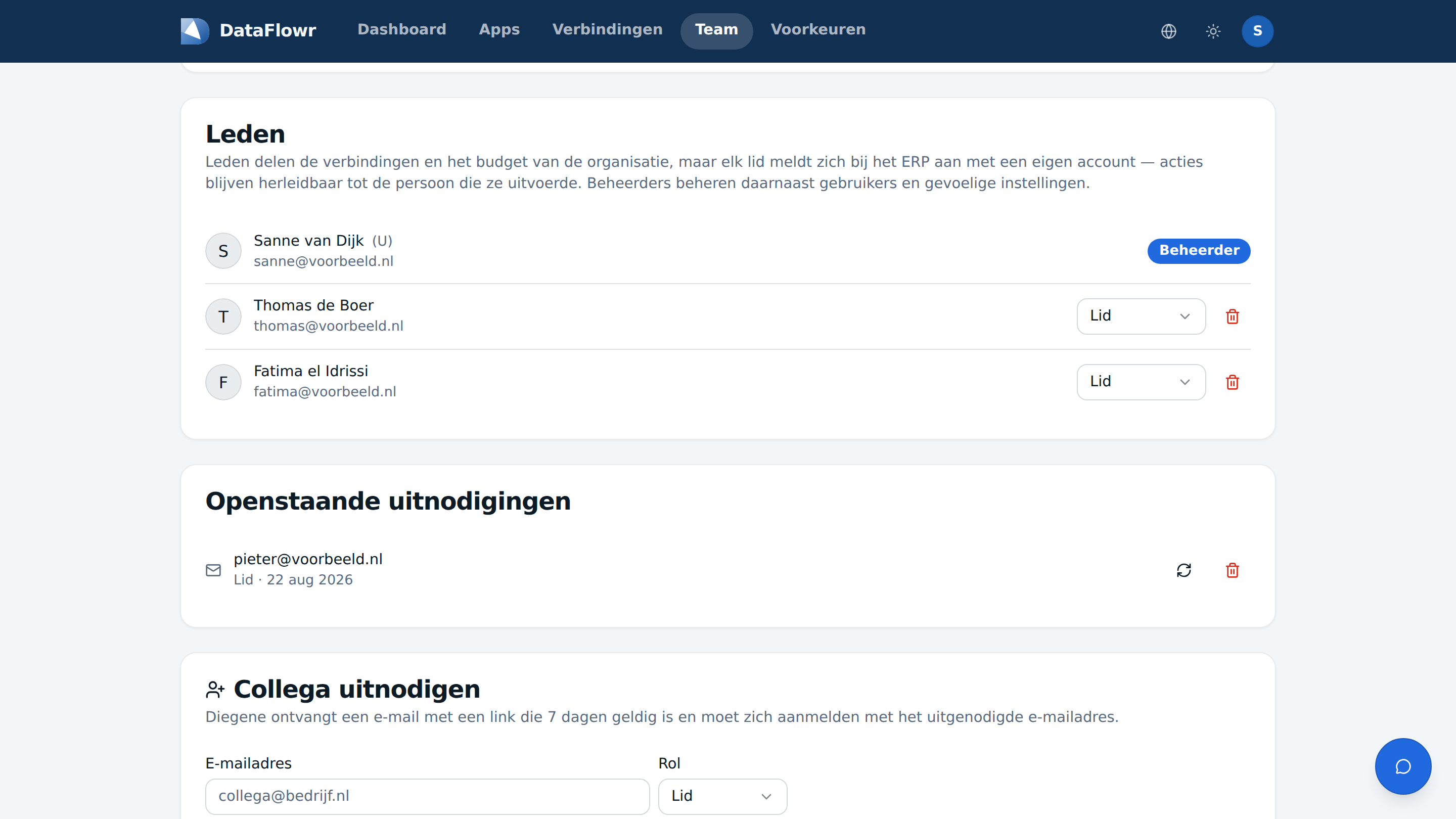Delete member Fatima el Idrissi
This screenshot has width=1456, height=819.
pos(1232,382)
